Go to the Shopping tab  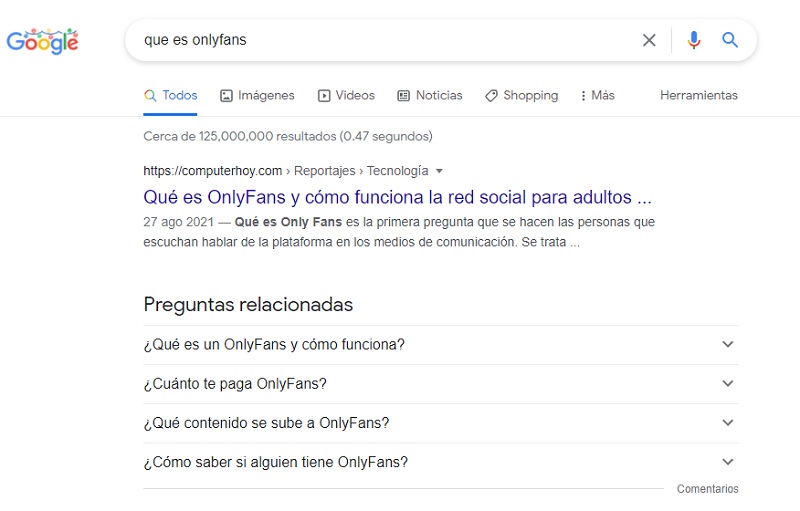point(521,96)
